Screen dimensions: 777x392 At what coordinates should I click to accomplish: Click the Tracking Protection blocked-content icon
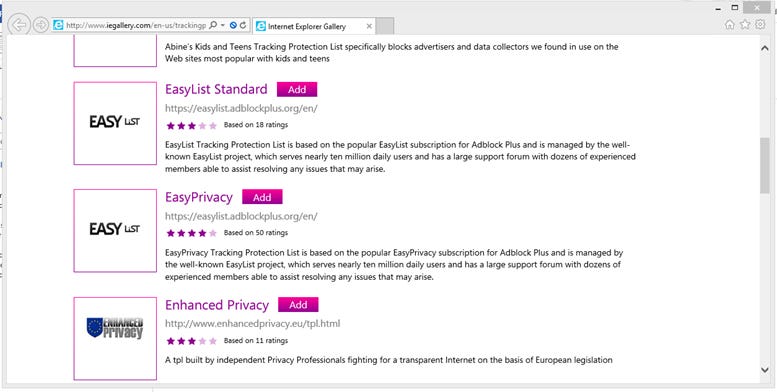(233, 25)
